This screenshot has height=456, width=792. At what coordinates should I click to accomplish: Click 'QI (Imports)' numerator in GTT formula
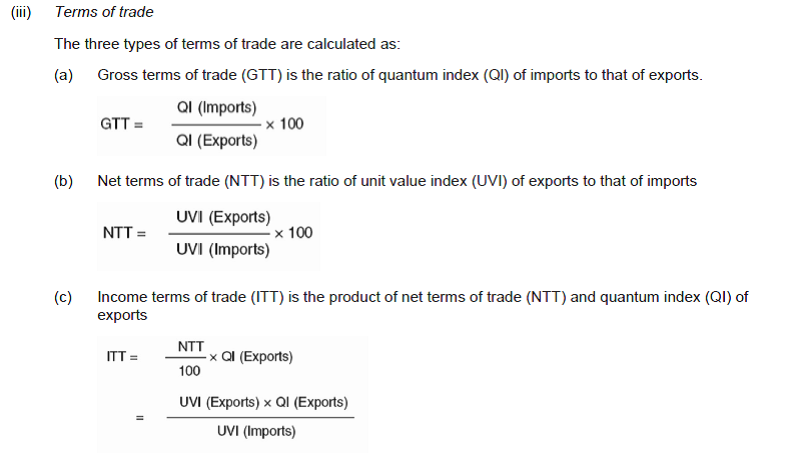[216, 108]
